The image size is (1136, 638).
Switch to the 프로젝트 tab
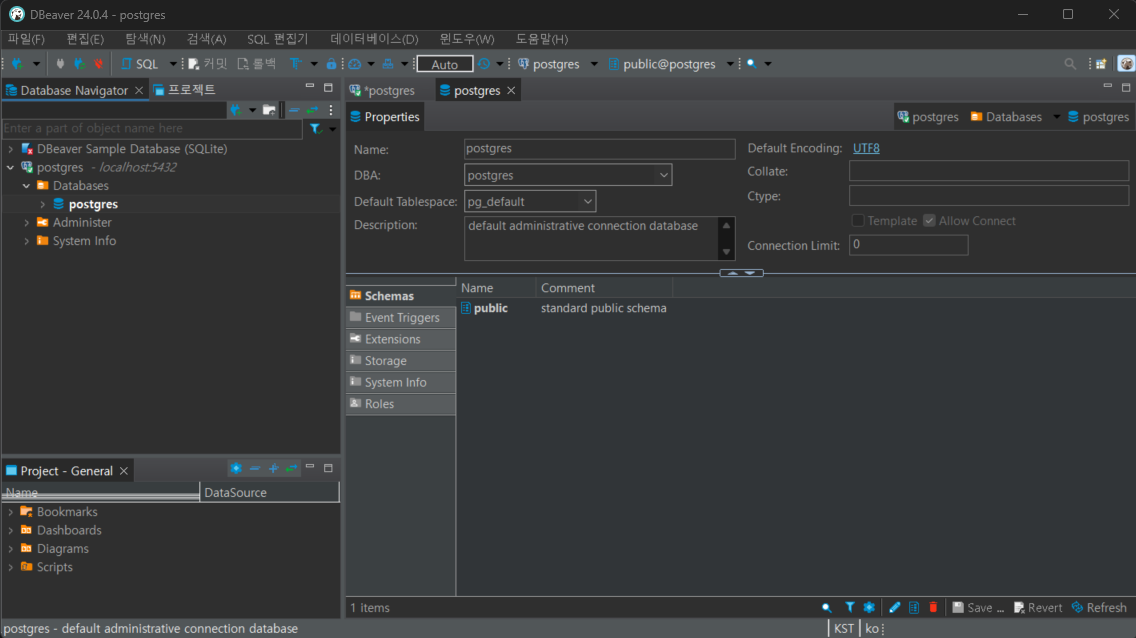click(185, 90)
